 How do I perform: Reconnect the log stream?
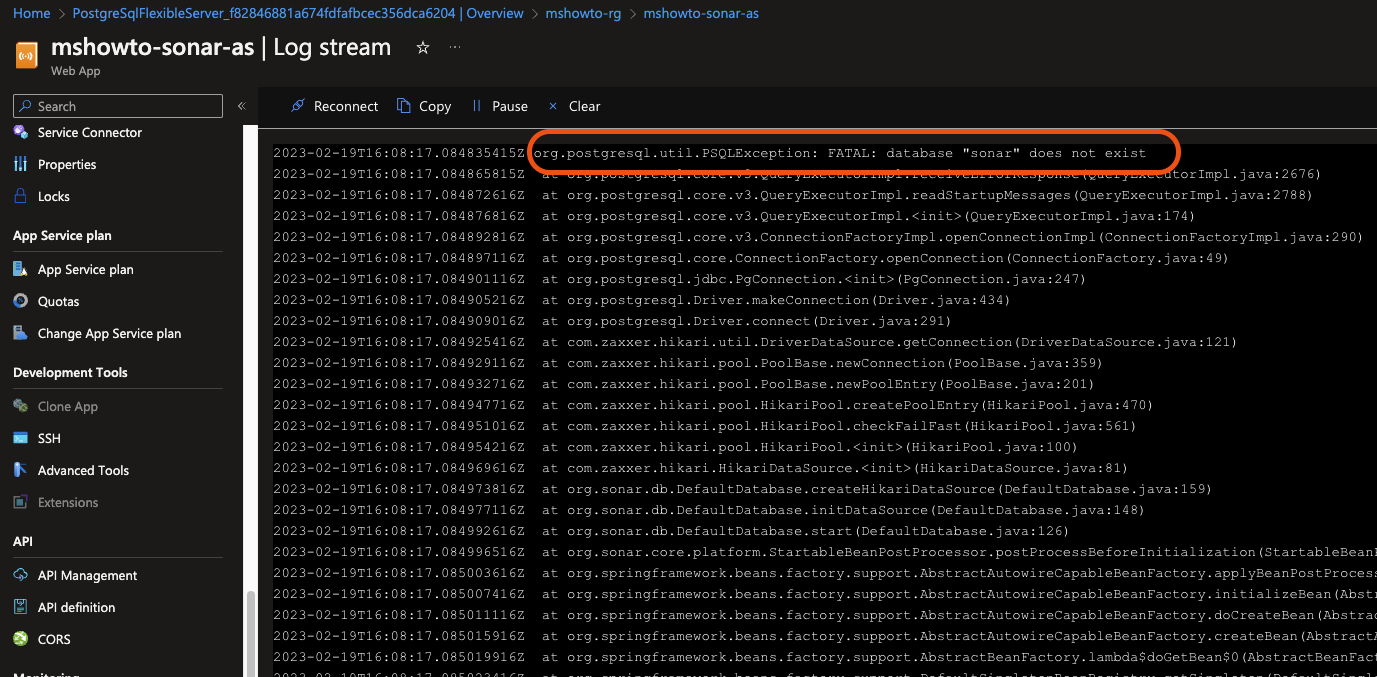point(335,106)
